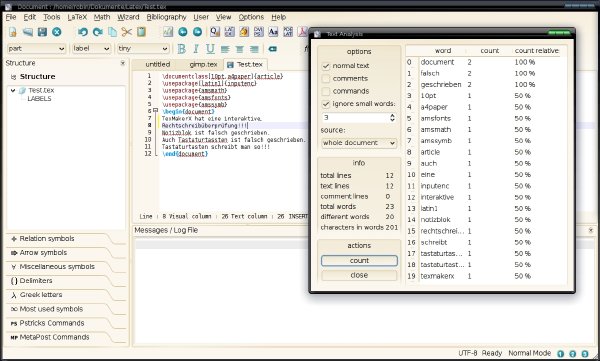This screenshot has width=600, height=361.
Task: Select LABELS in the structure tree
Action: tap(39, 99)
